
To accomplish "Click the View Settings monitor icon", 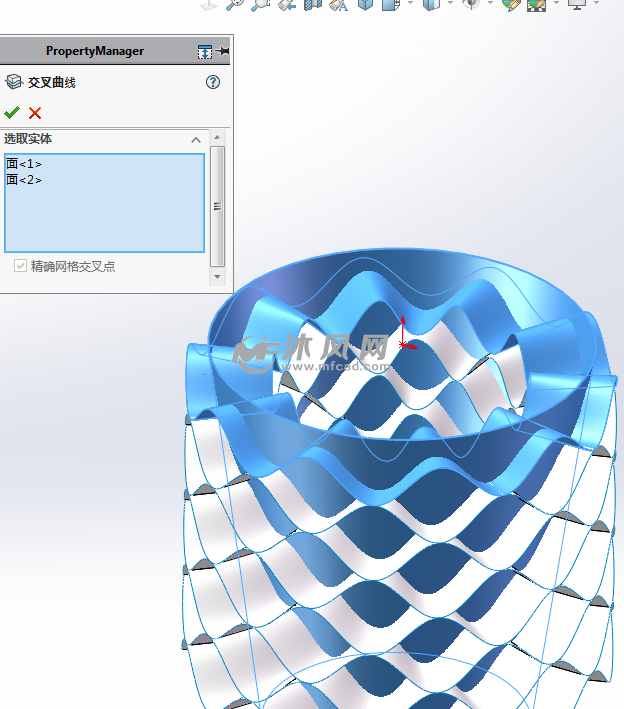I will [577, 5].
